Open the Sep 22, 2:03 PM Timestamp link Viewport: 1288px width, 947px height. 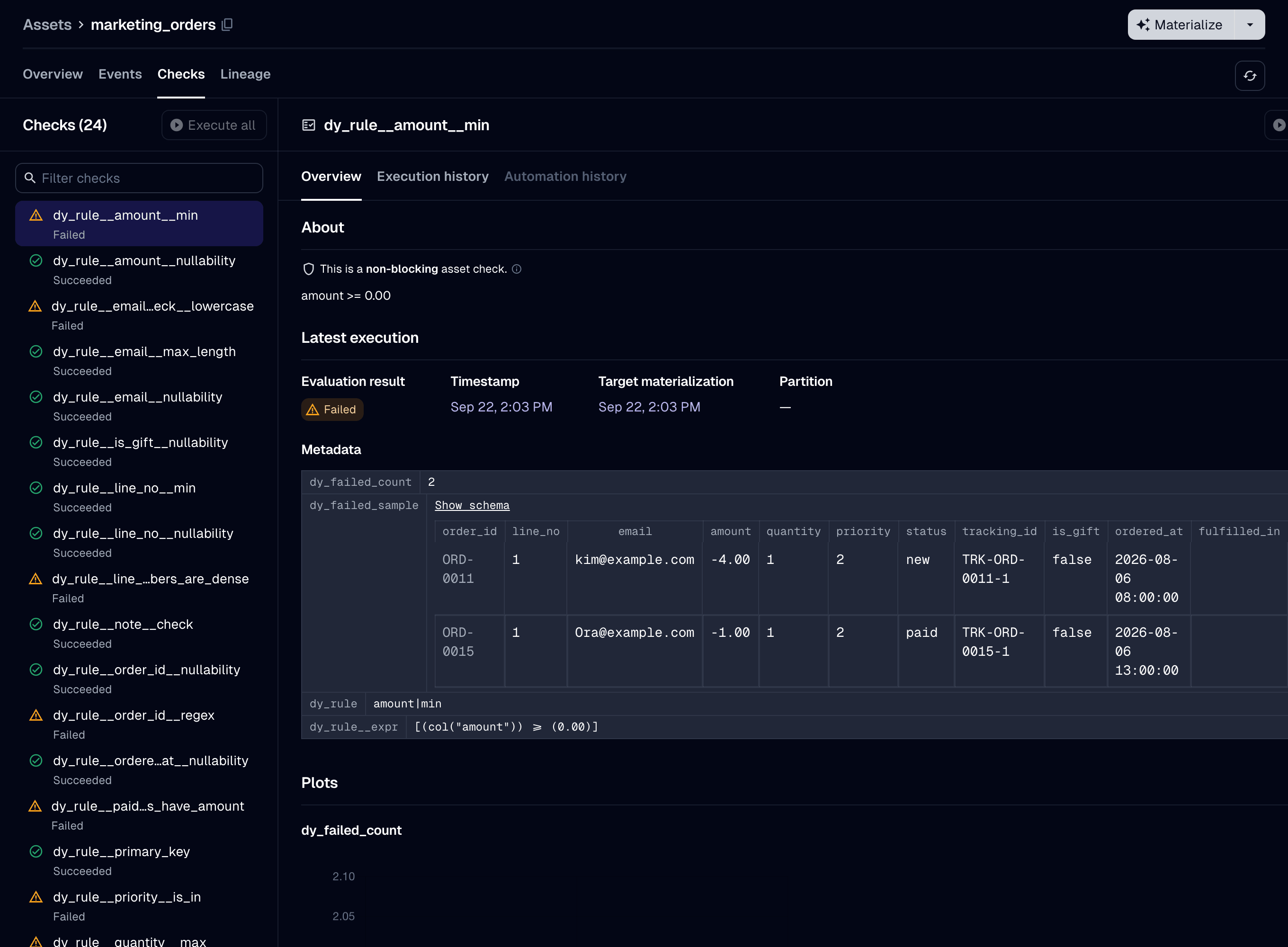tap(501, 407)
